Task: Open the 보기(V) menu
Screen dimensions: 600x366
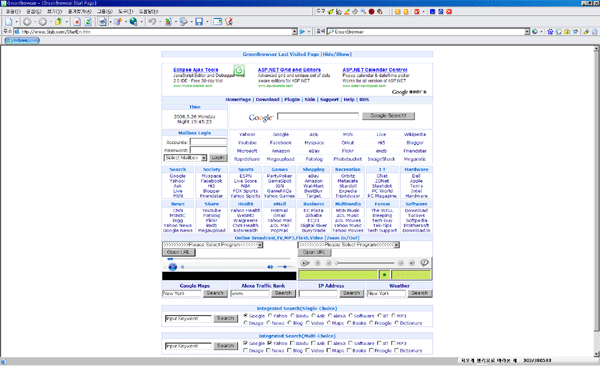Action: [x=54, y=11]
